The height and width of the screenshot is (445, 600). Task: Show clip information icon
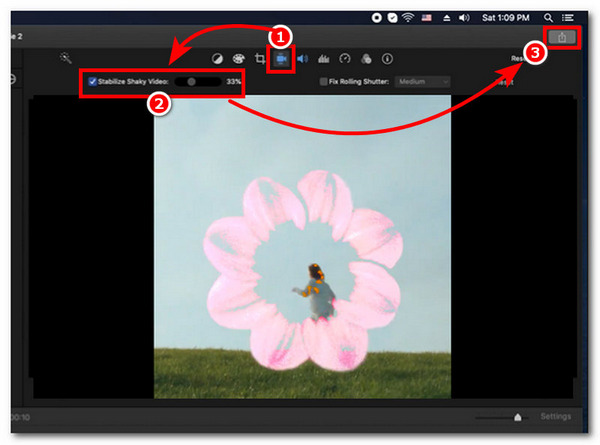[387, 59]
